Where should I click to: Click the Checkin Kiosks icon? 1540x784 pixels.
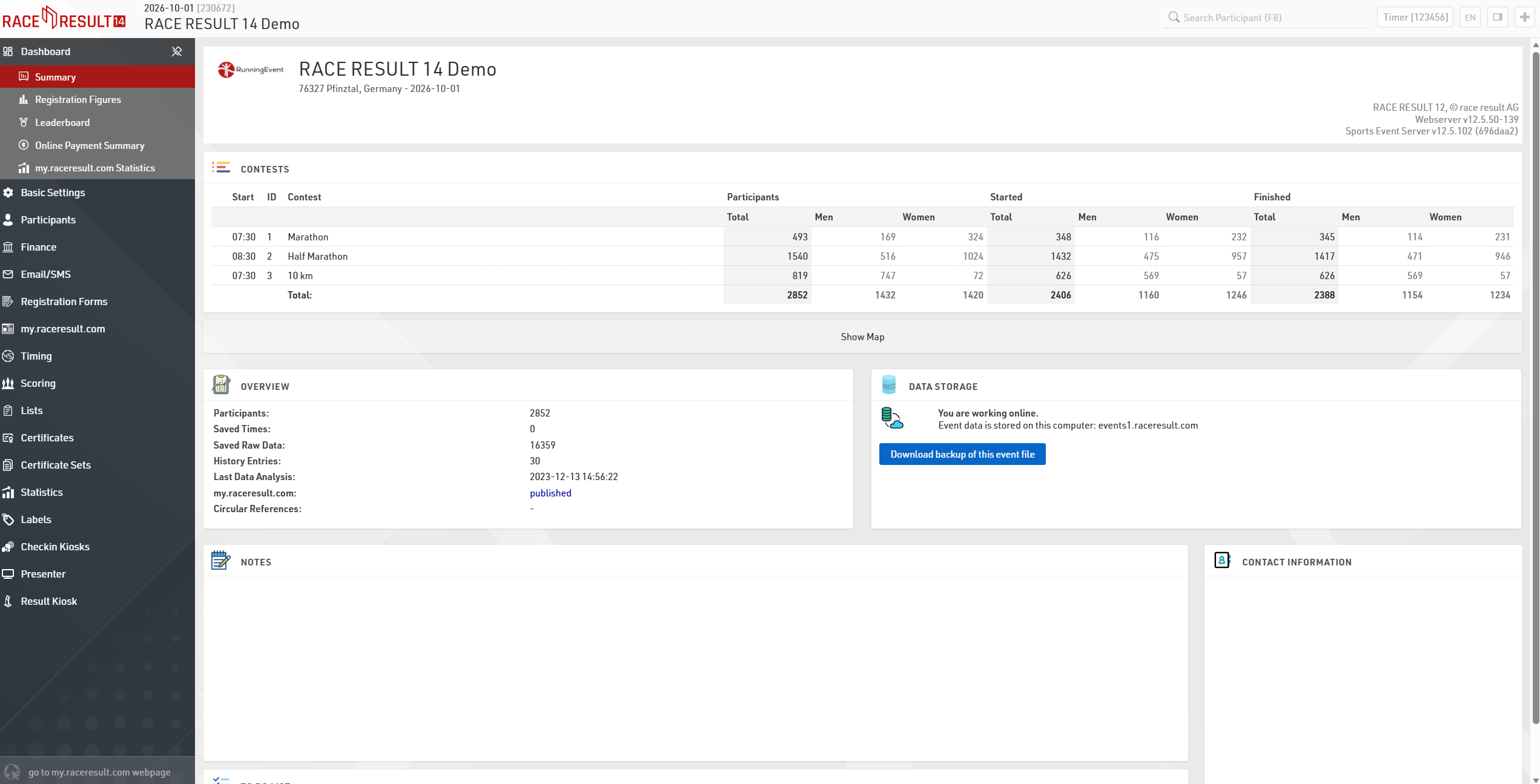click(x=8, y=547)
